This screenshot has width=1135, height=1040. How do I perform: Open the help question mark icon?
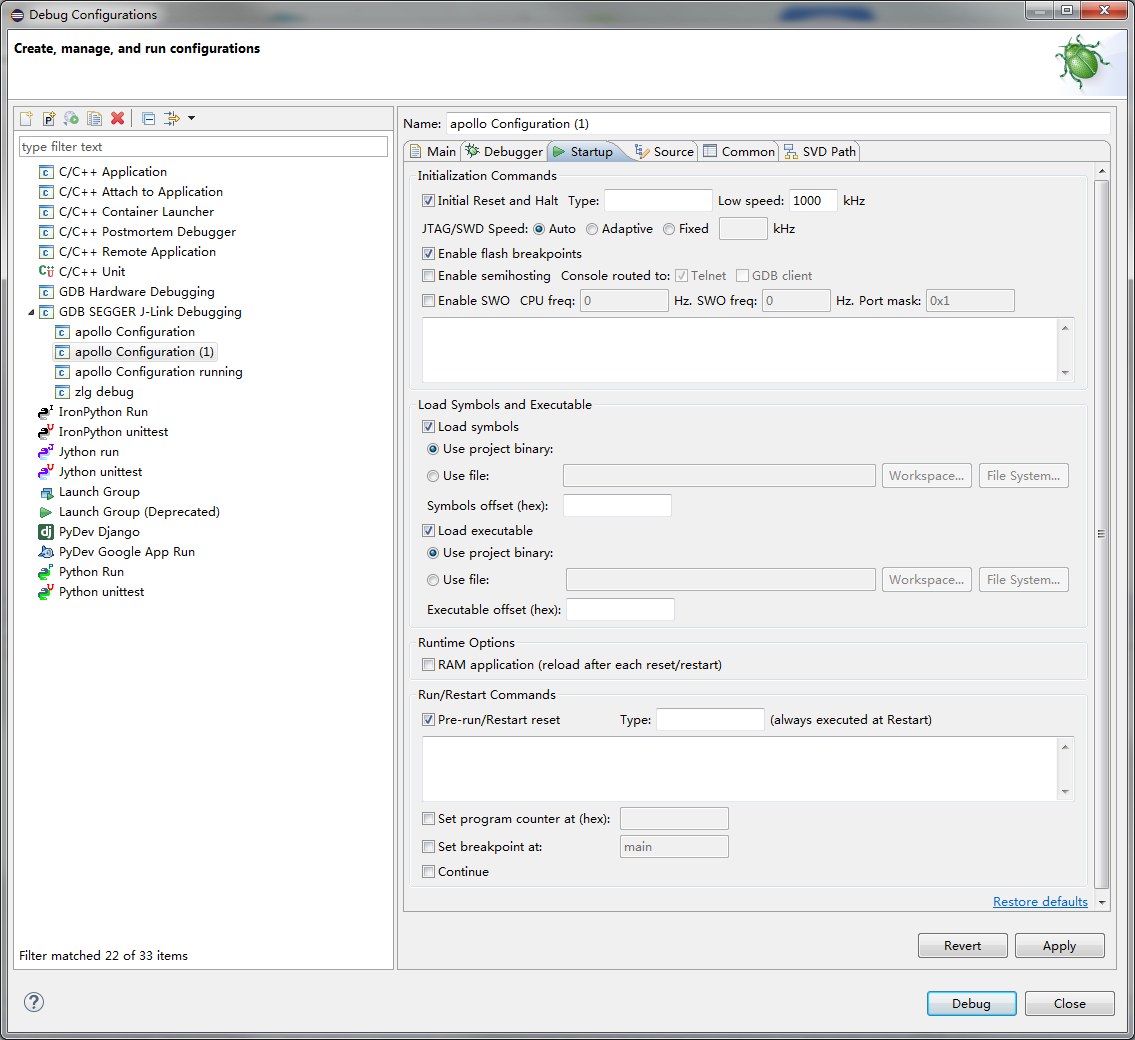pyautogui.click(x=34, y=1002)
